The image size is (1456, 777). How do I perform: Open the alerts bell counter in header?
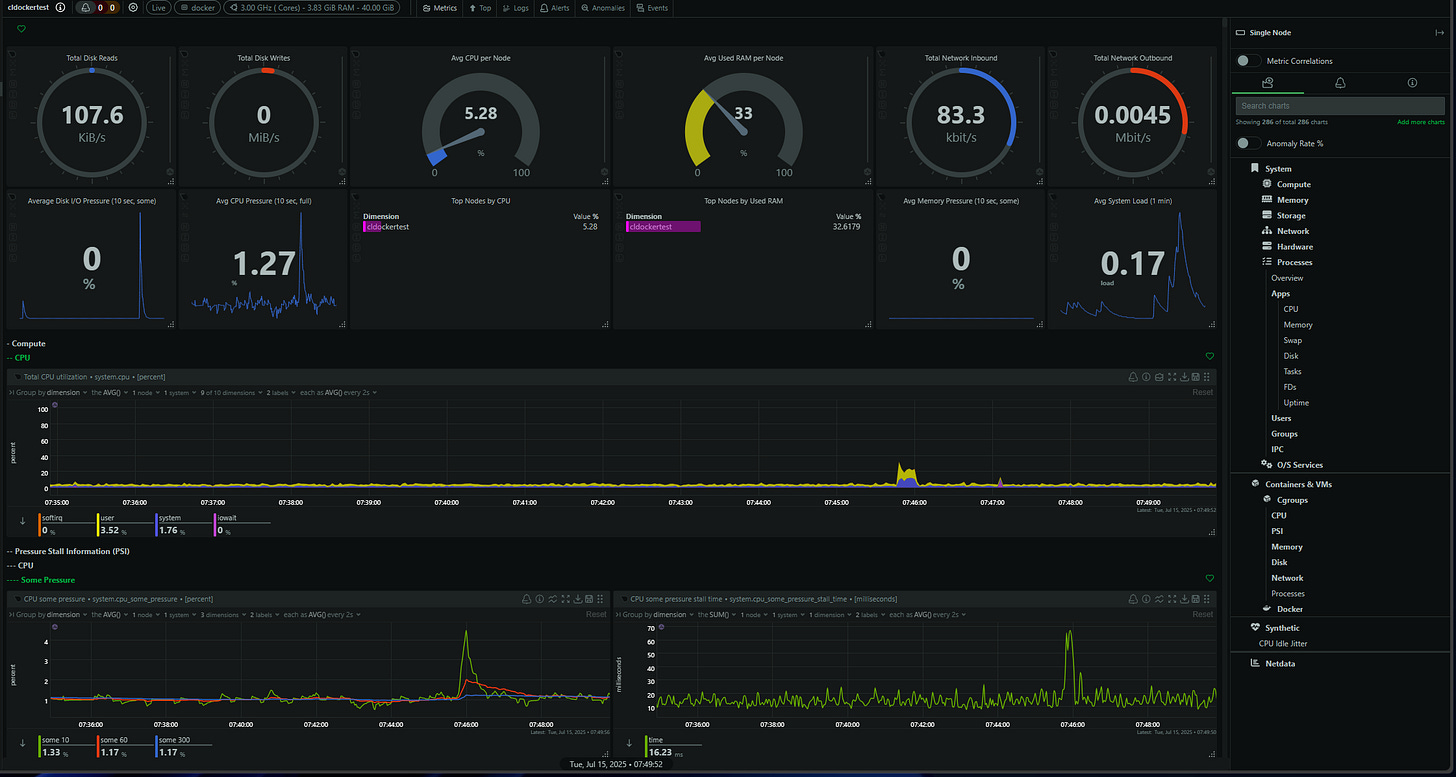point(98,7)
